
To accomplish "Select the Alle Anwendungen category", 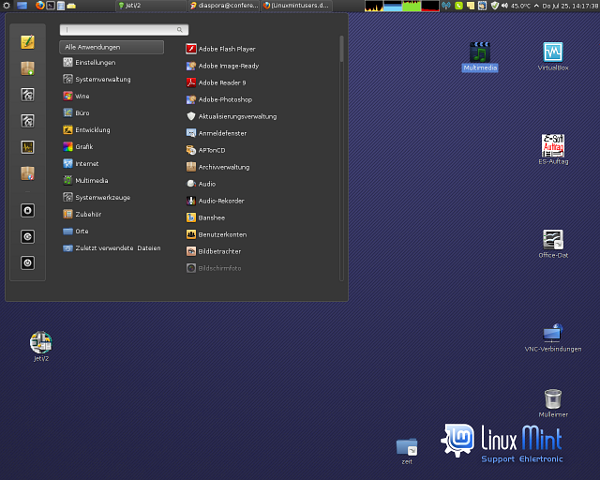I will coord(111,47).
